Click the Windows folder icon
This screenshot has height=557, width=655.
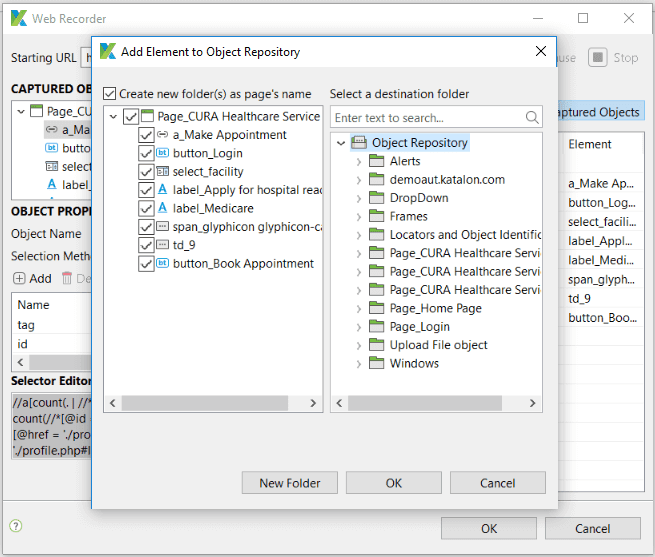pos(376,363)
